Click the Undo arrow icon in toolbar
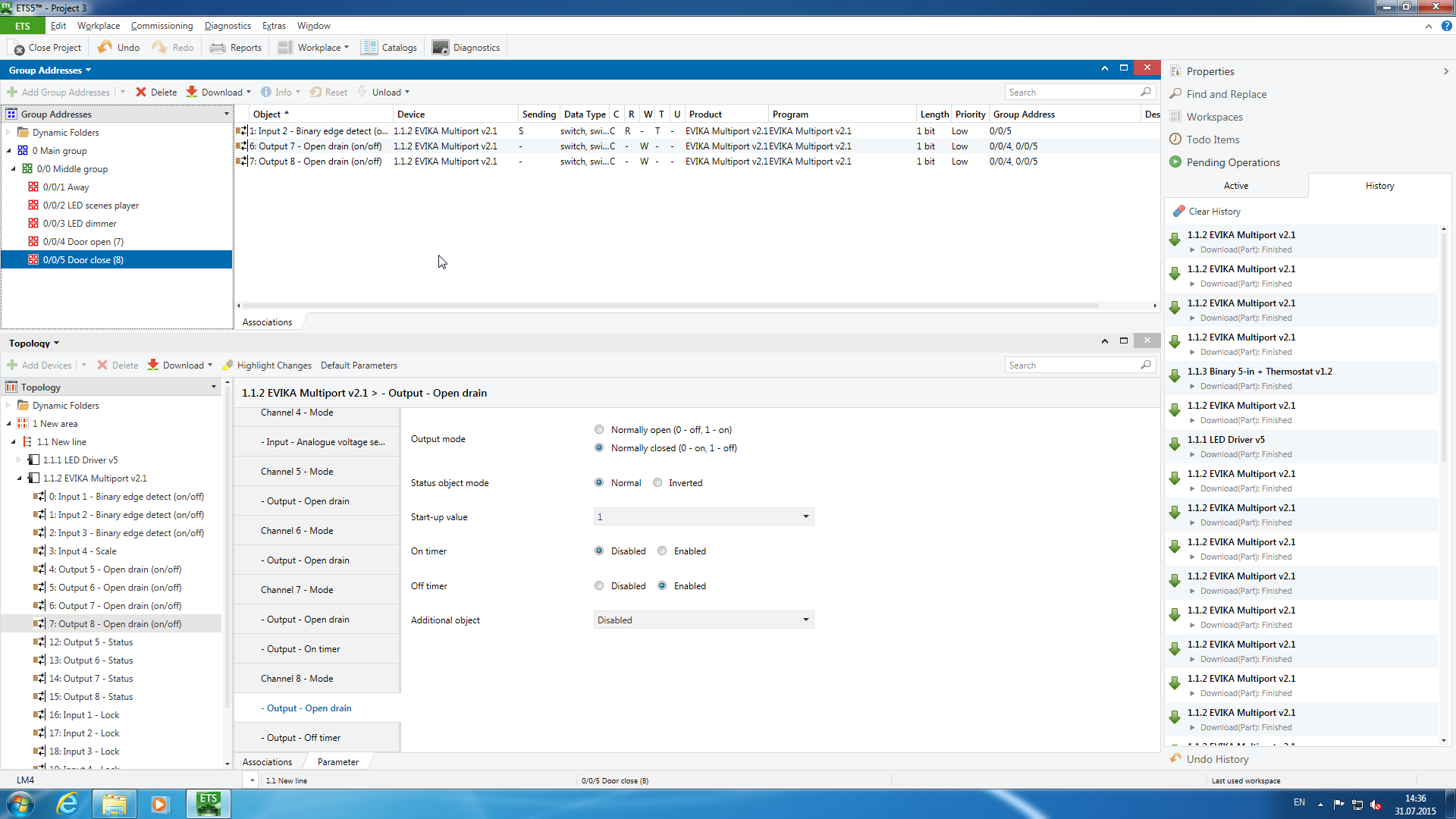The image size is (1456, 819). [x=105, y=47]
